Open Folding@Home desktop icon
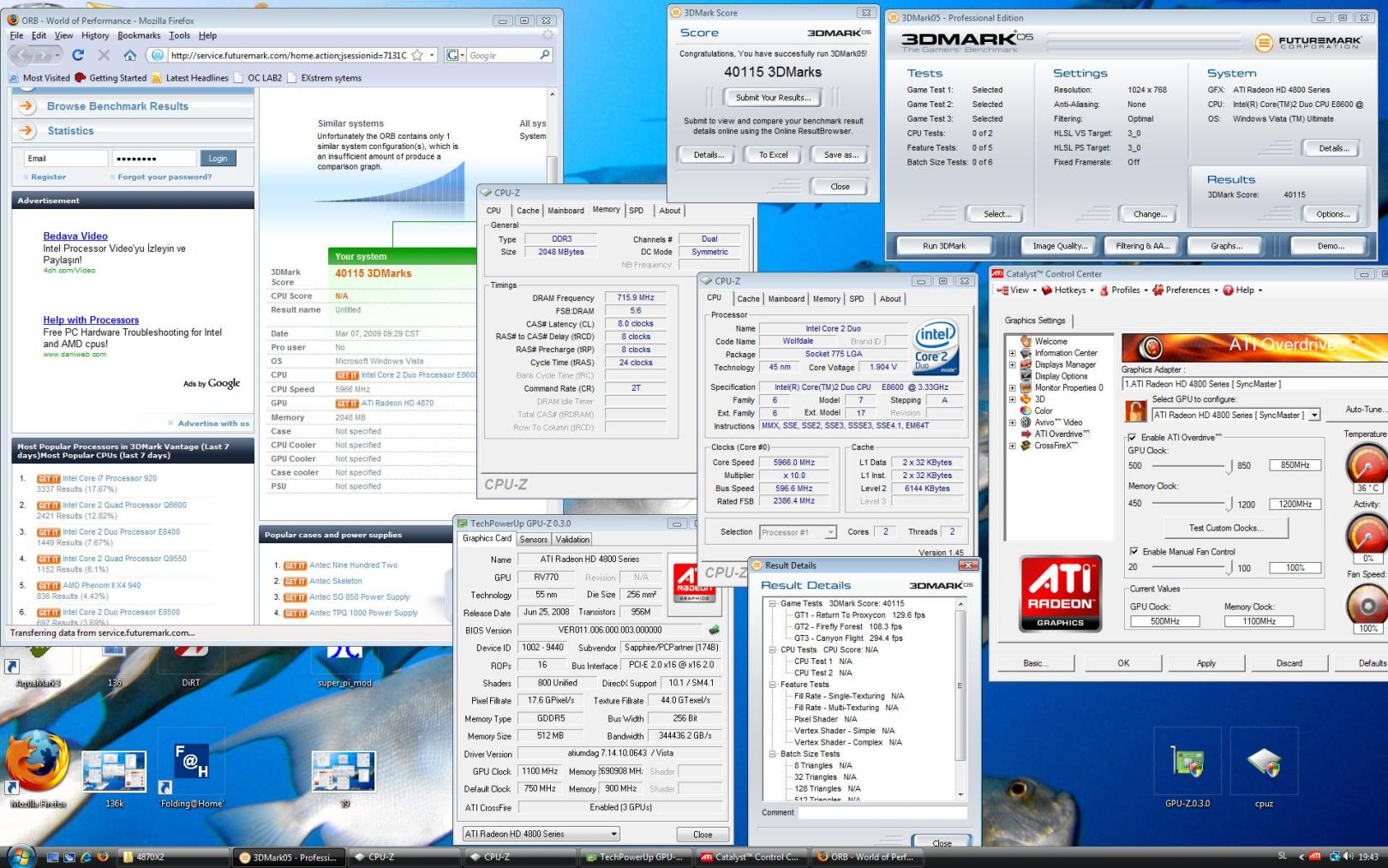Viewport: 1388px width, 868px height. (191, 769)
